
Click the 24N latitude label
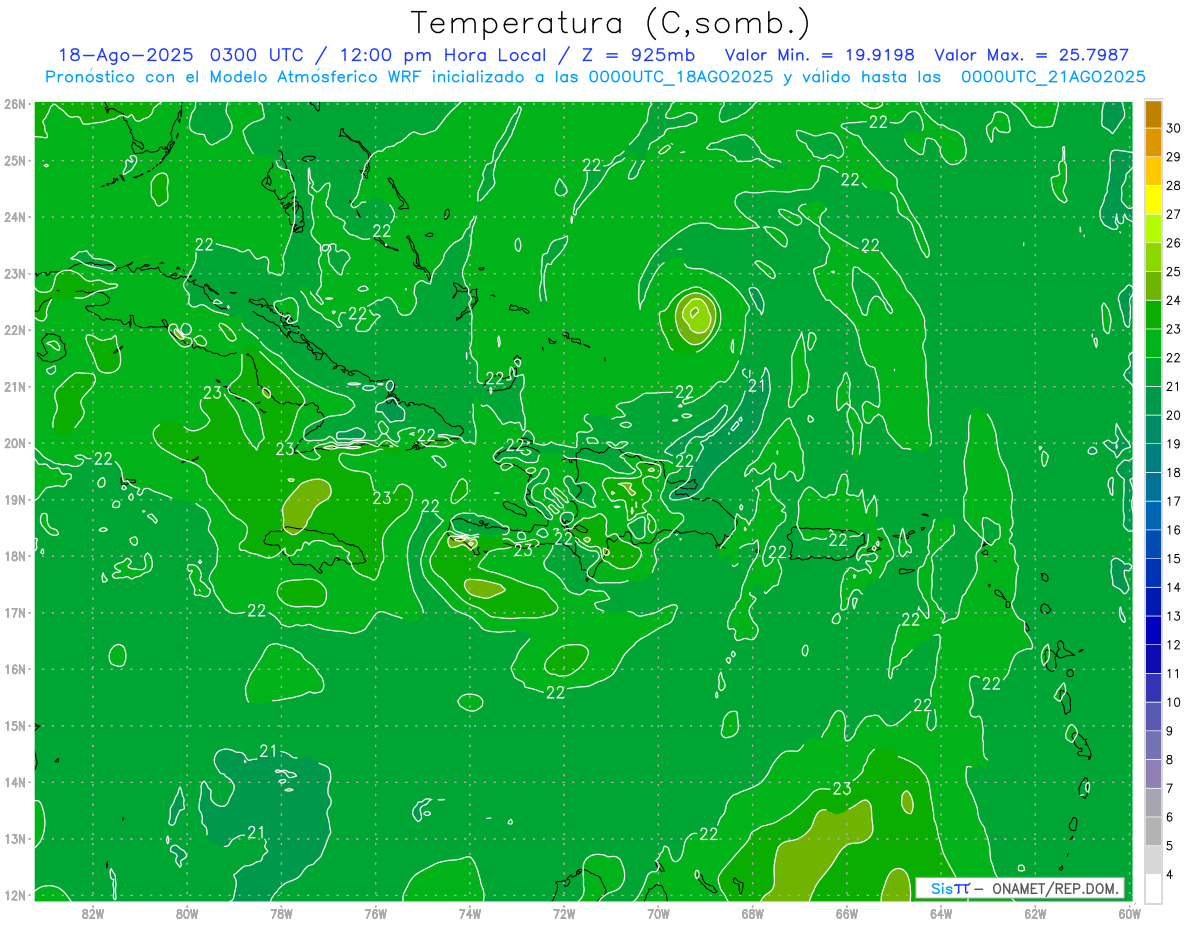tap(15, 217)
